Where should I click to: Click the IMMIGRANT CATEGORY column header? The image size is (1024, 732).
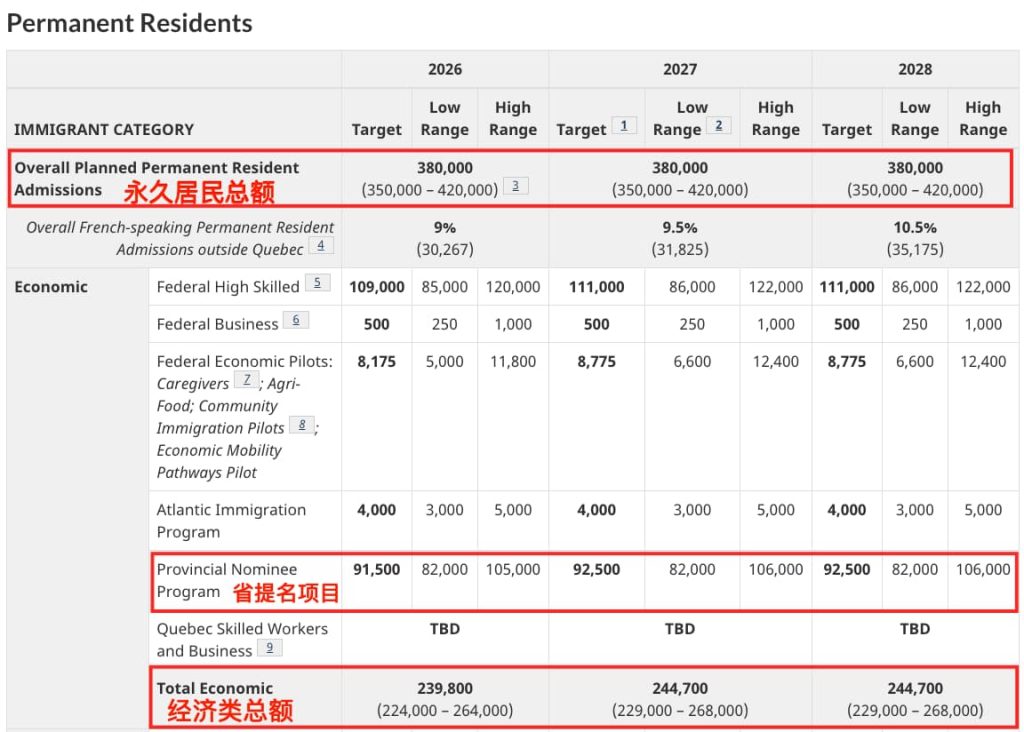point(104,129)
